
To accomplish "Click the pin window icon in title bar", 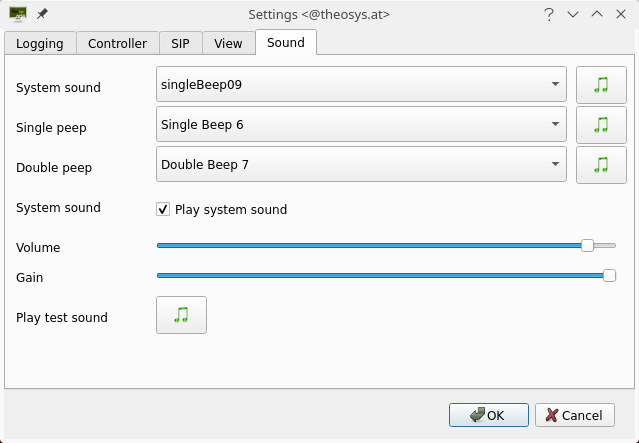I will pos(42,14).
